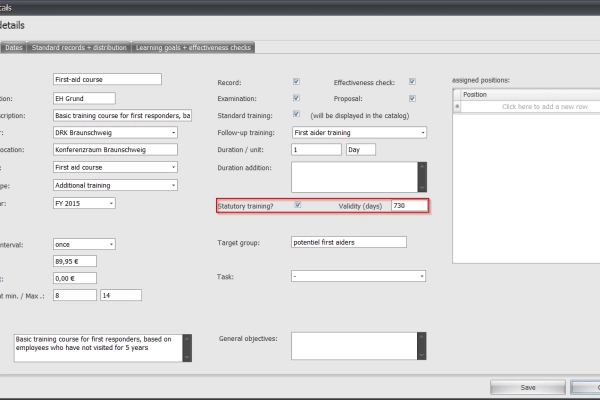Open Learning goals + effectiveness checks tab
This screenshot has width=600, height=400.
pyautogui.click(x=188, y=47)
